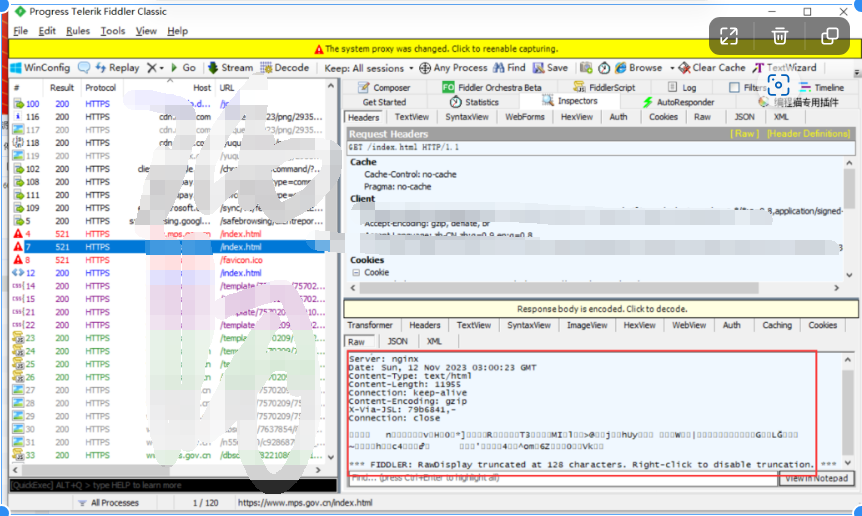Open the View menu
This screenshot has height=516, width=862.
click(x=146, y=31)
